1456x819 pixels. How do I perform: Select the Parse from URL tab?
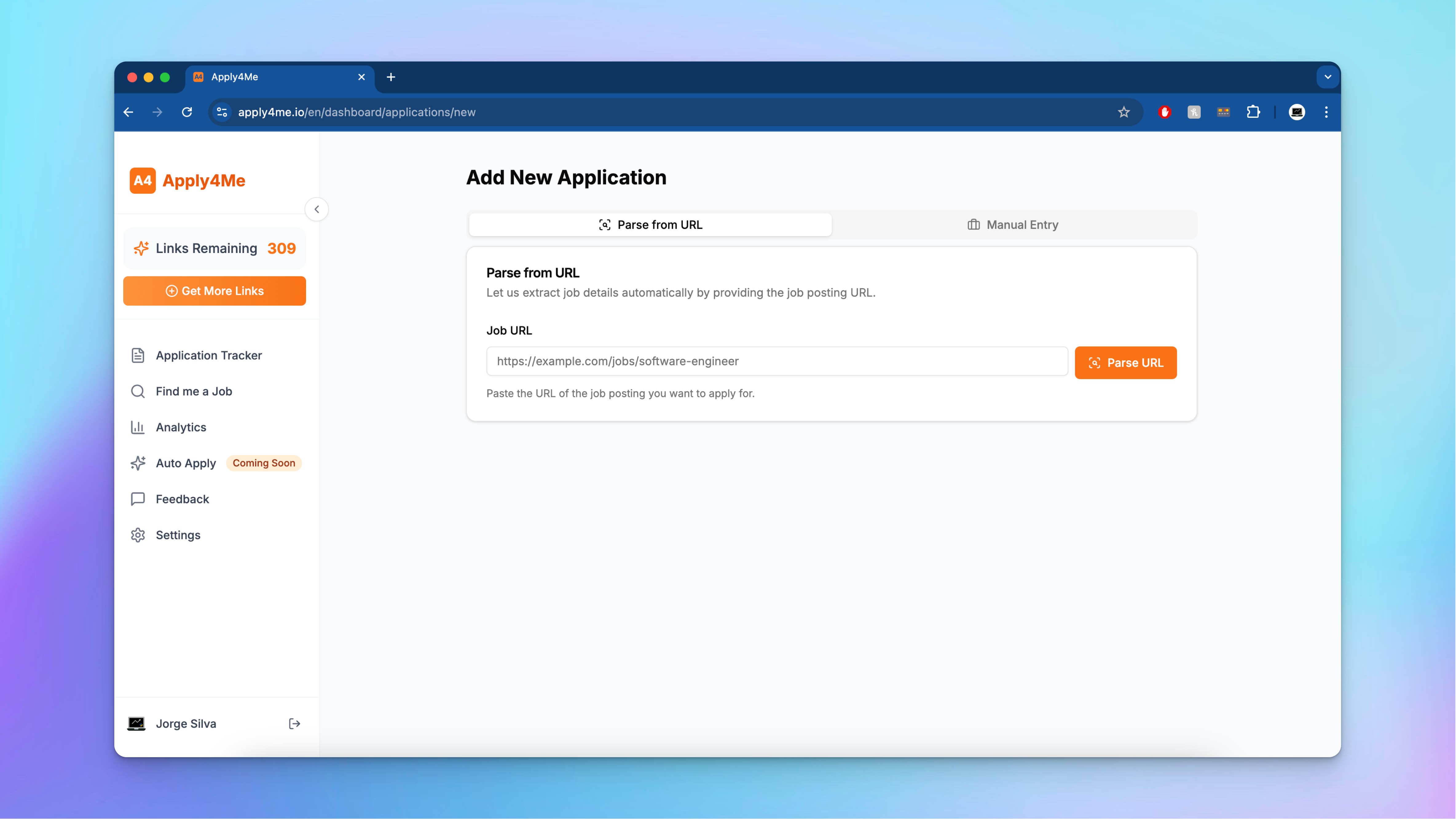point(650,224)
